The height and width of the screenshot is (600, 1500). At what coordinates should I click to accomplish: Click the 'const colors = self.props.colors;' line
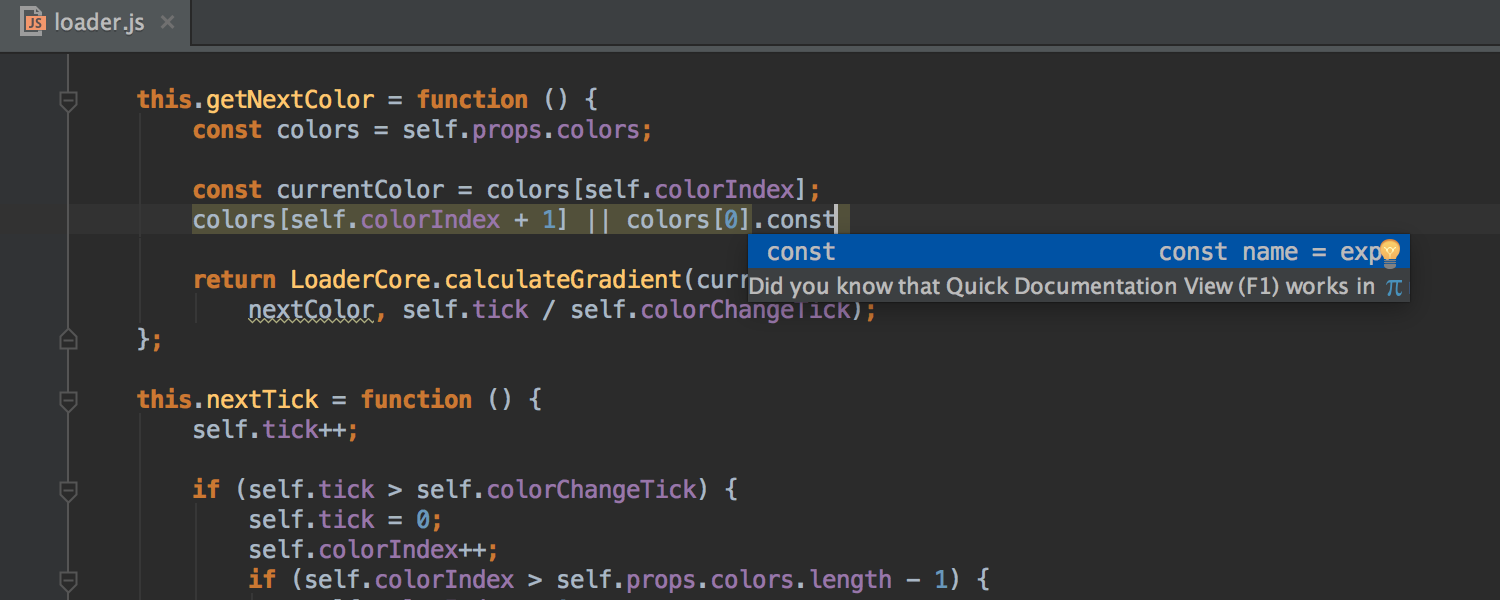[x=420, y=129]
